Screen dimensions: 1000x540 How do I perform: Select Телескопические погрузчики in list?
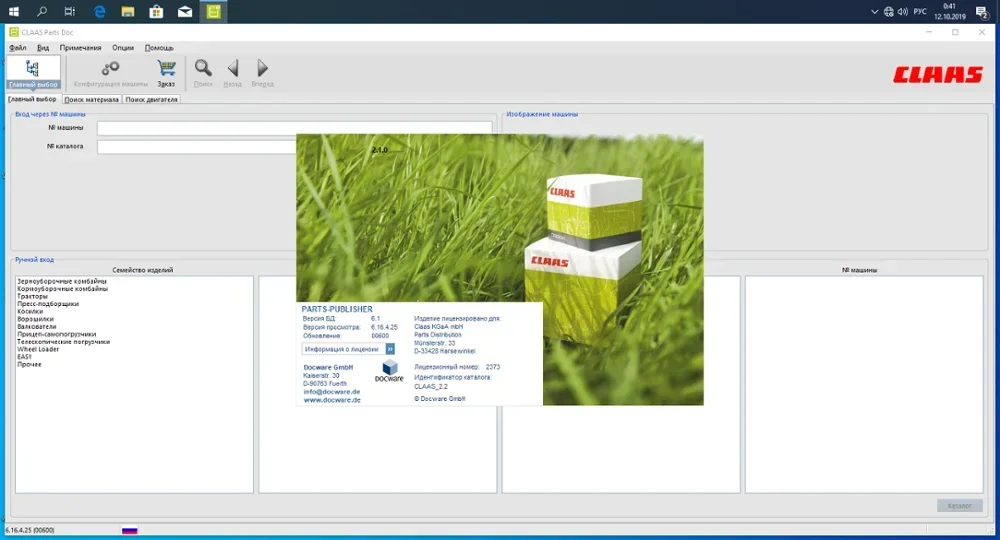63,342
